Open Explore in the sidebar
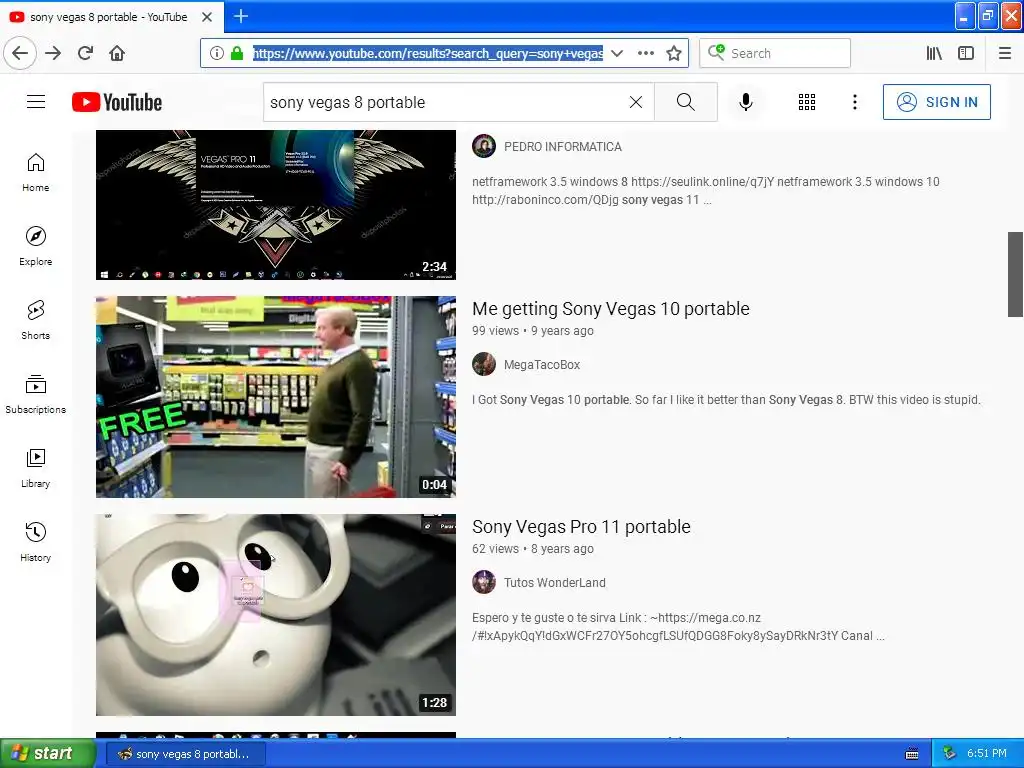Viewport: 1024px width, 768px height. (36, 246)
